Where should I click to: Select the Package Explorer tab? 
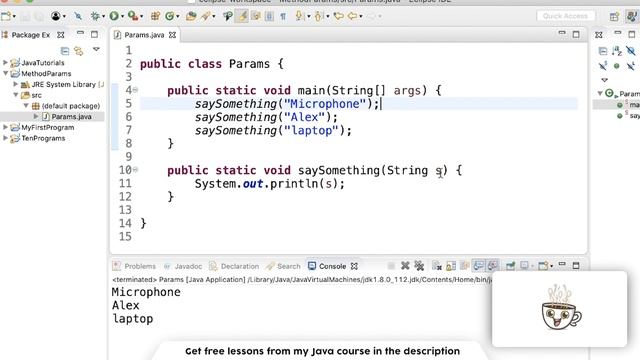click(33, 35)
